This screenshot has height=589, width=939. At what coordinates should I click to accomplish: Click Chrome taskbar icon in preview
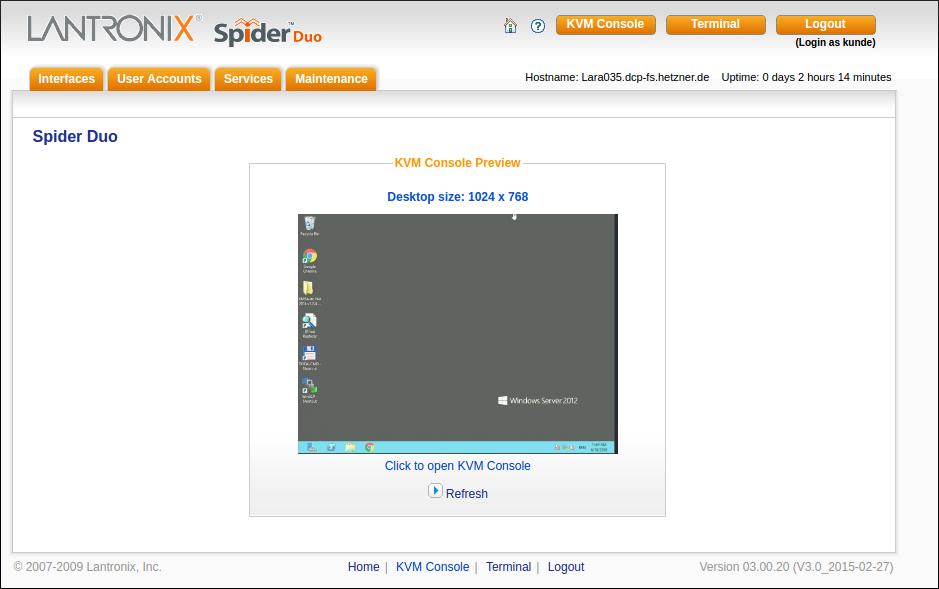pos(369,447)
